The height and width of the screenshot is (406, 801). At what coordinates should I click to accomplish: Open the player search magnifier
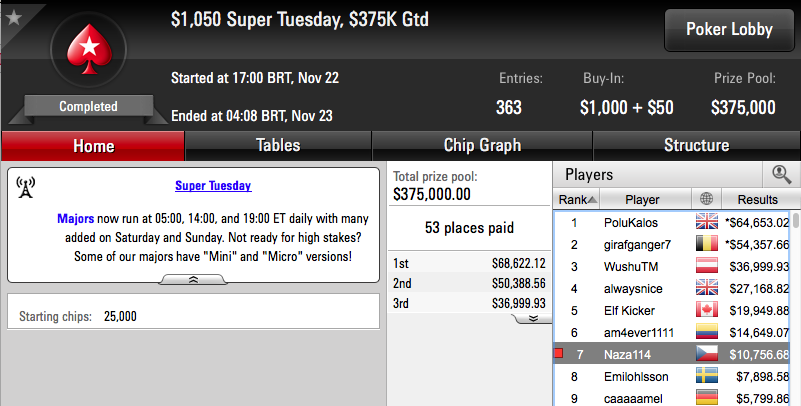tap(781, 175)
